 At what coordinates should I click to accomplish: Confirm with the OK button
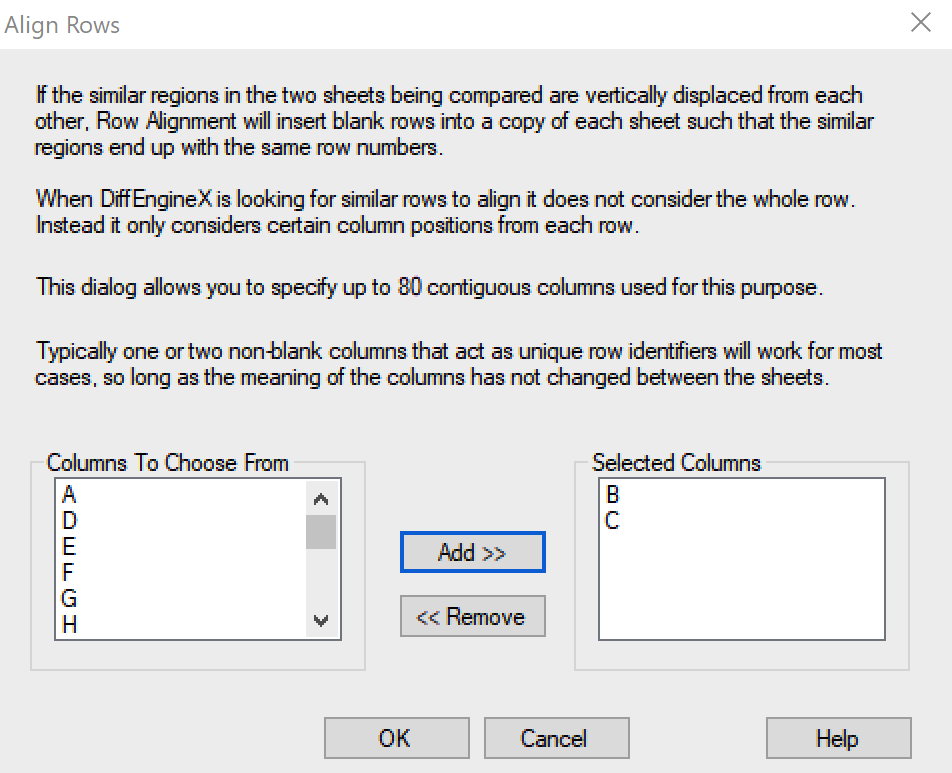[x=395, y=739]
